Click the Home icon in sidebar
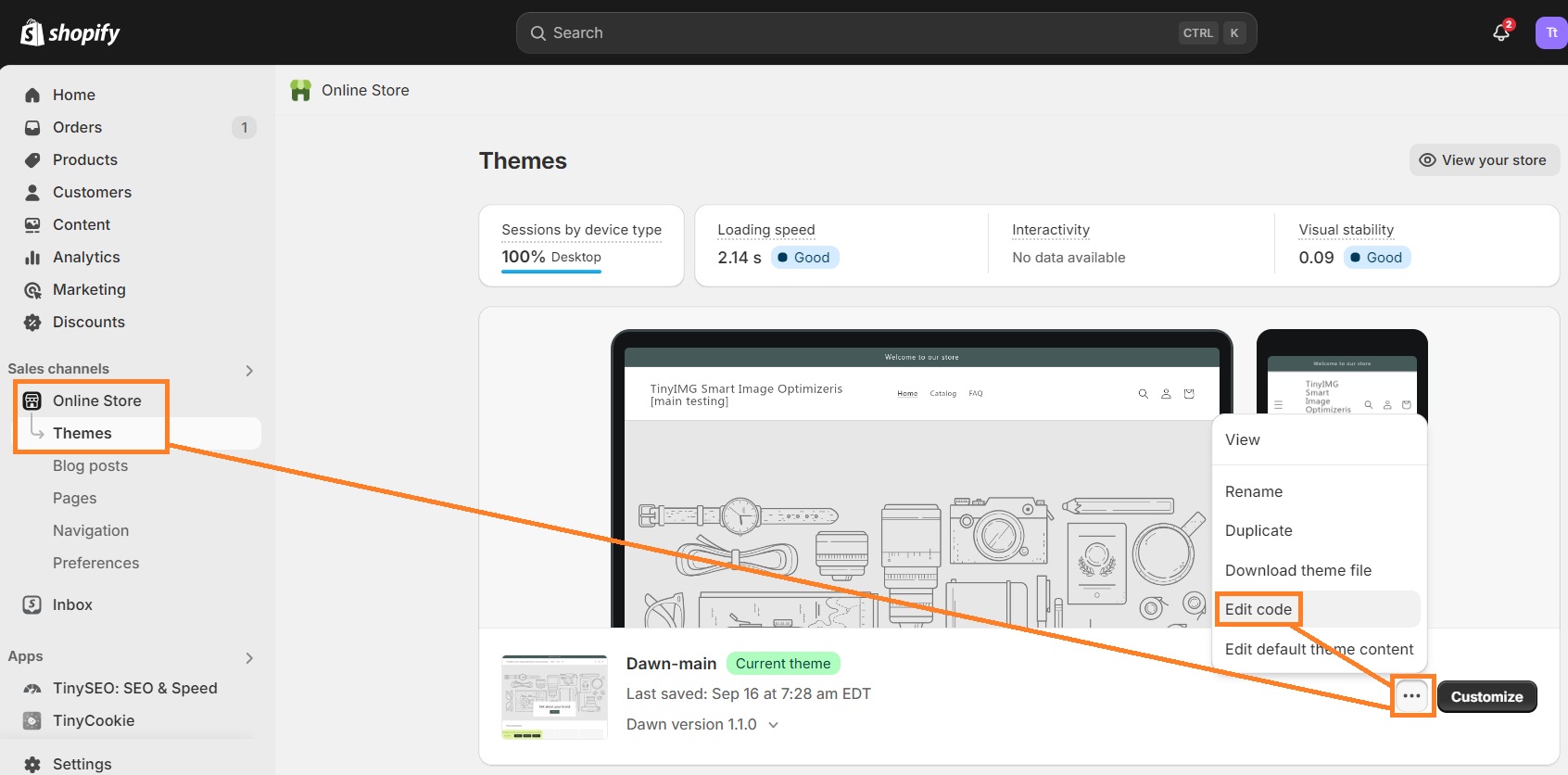This screenshot has width=1568, height=775. coord(32,95)
